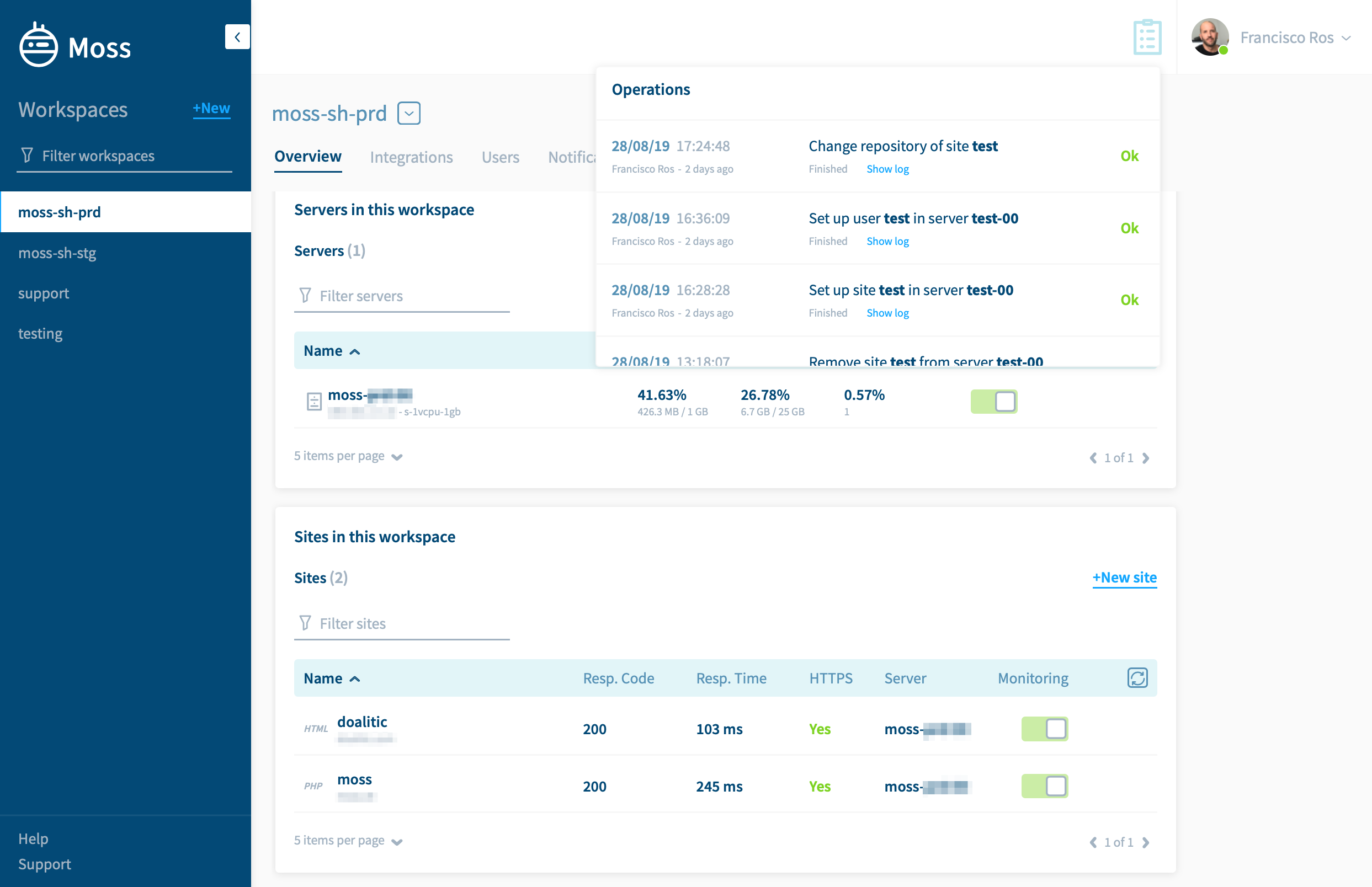Change servers items per page

[x=348, y=456]
